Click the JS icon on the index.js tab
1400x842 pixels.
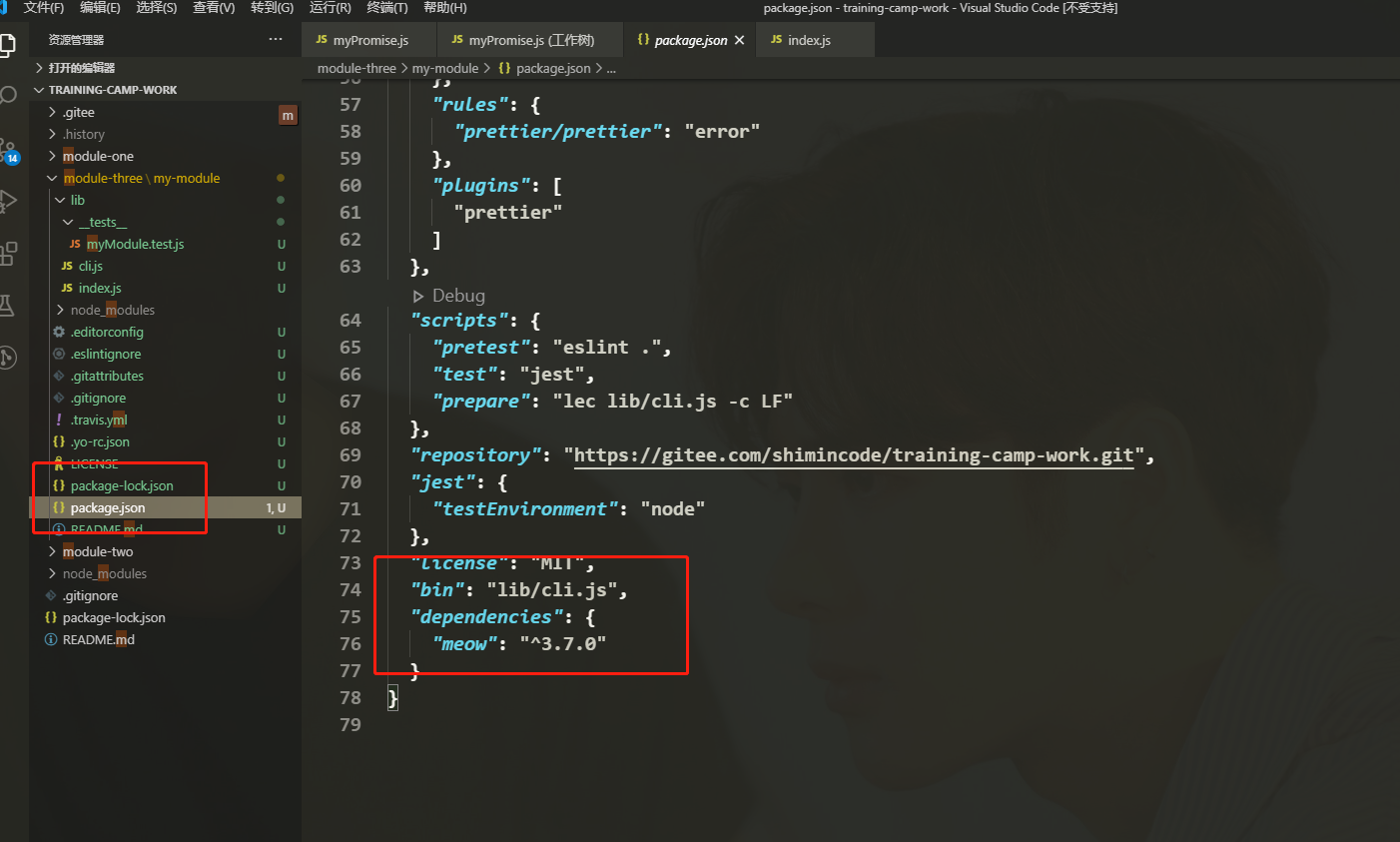[x=779, y=39]
